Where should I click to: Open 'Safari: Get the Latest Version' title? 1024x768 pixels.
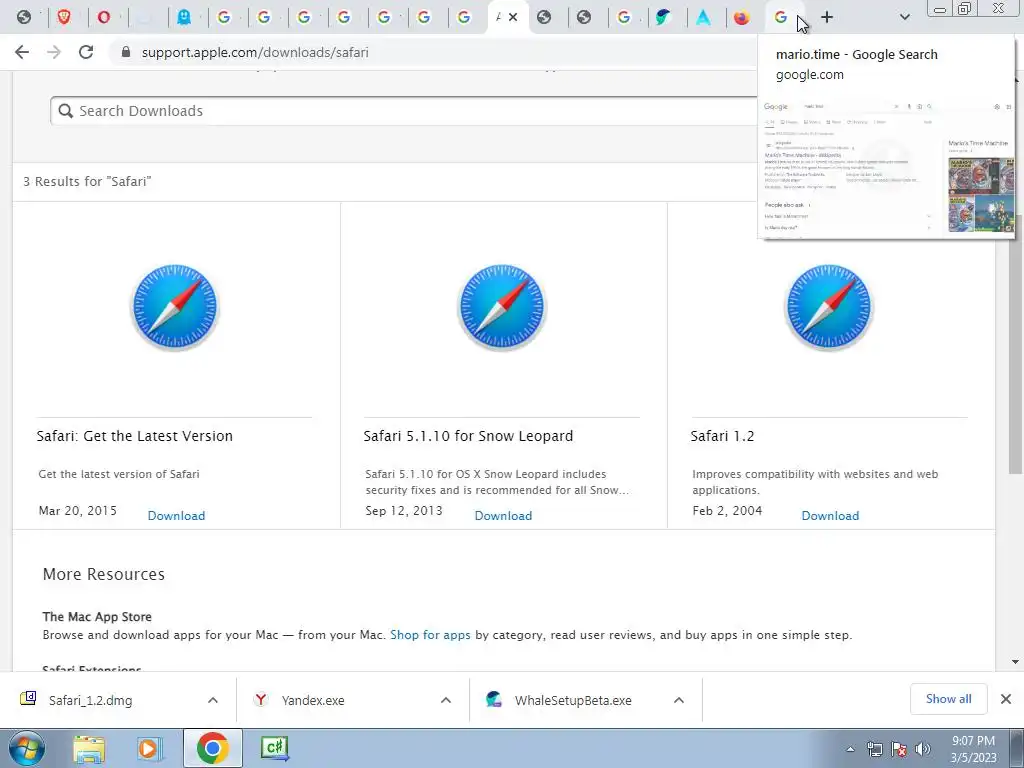[135, 436]
